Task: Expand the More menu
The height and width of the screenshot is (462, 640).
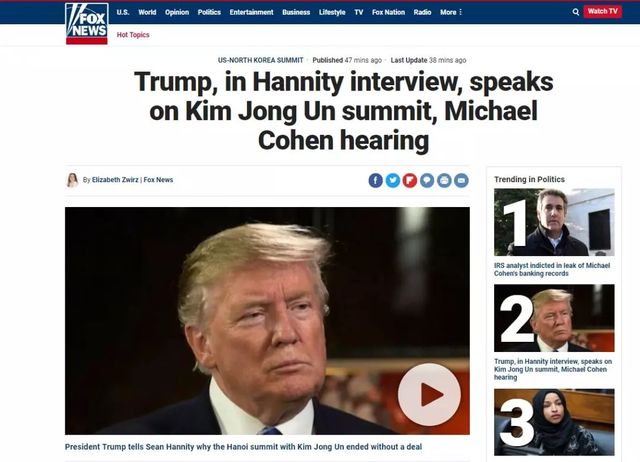Action: [451, 12]
